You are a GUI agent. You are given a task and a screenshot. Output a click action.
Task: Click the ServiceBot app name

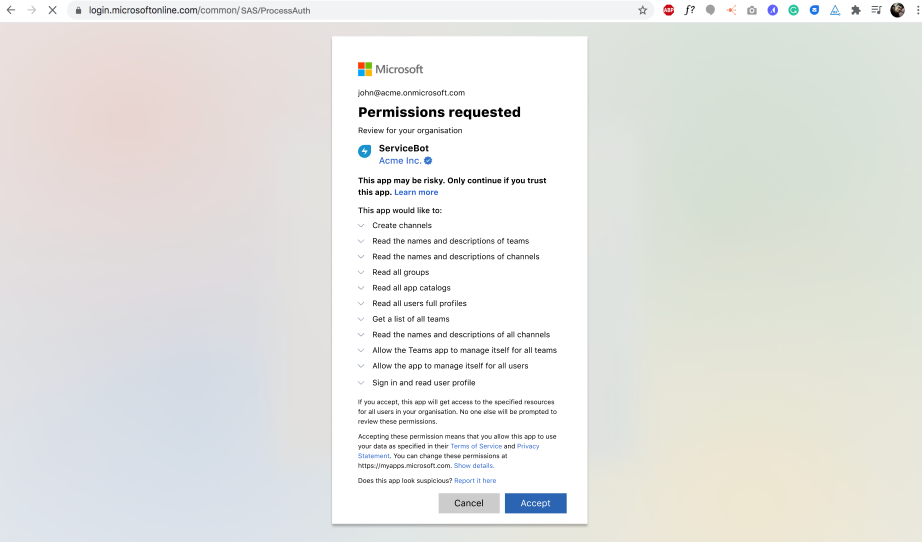(x=403, y=148)
